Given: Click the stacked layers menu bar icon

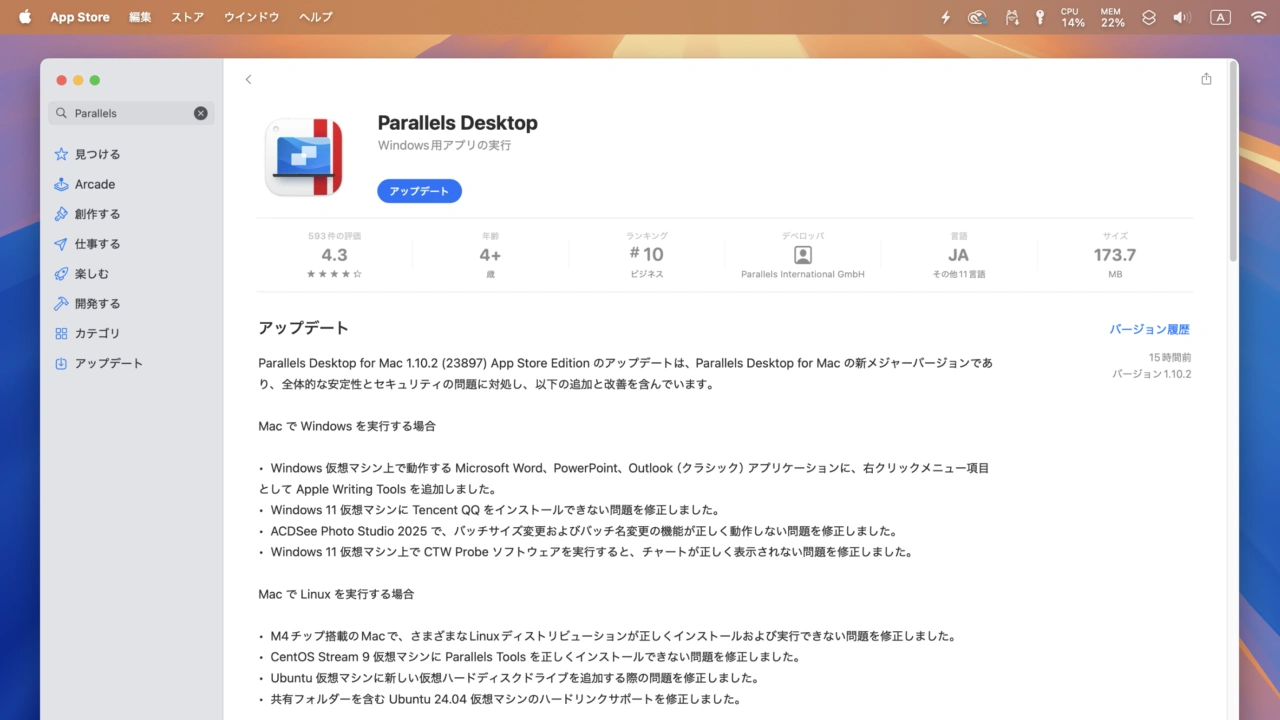Looking at the screenshot, I should pos(1149,17).
